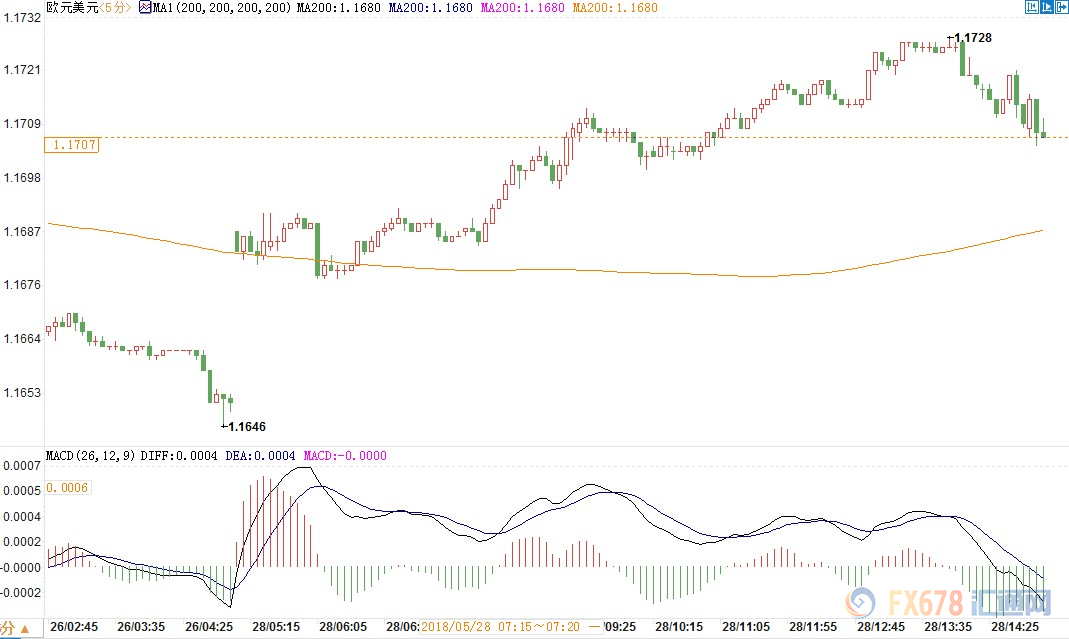Click the 28/14:25 time axis label

pos(1015,626)
